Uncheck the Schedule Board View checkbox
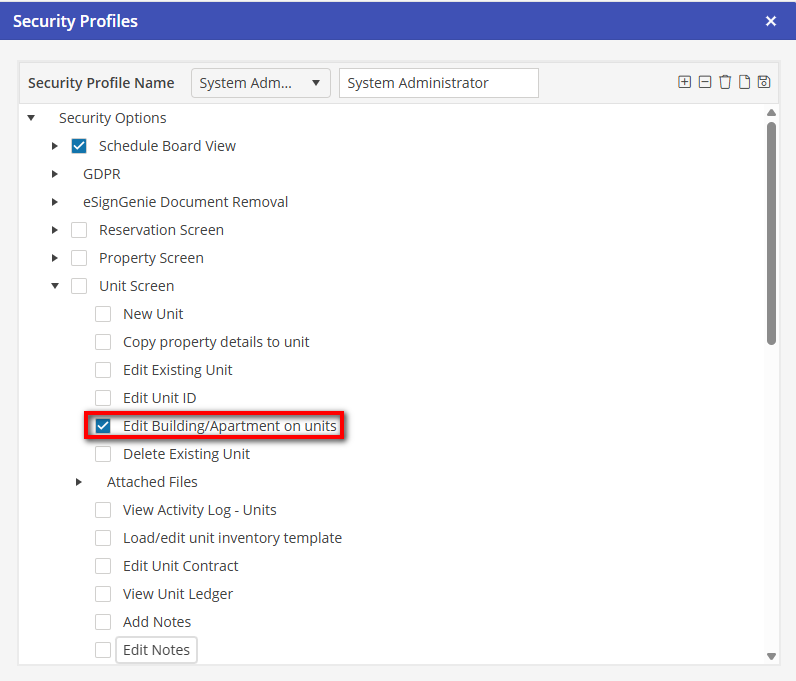Image resolution: width=796 pixels, height=681 pixels. (x=79, y=146)
